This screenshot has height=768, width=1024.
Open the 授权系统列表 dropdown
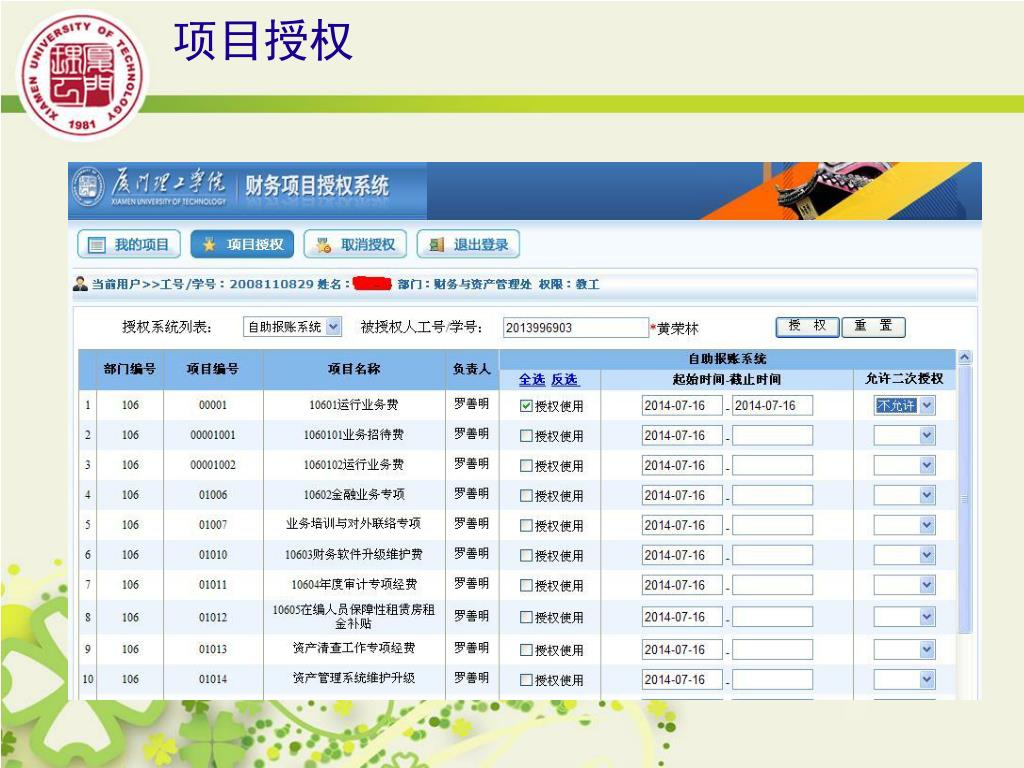pyautogui.click(x=292, y=327)
